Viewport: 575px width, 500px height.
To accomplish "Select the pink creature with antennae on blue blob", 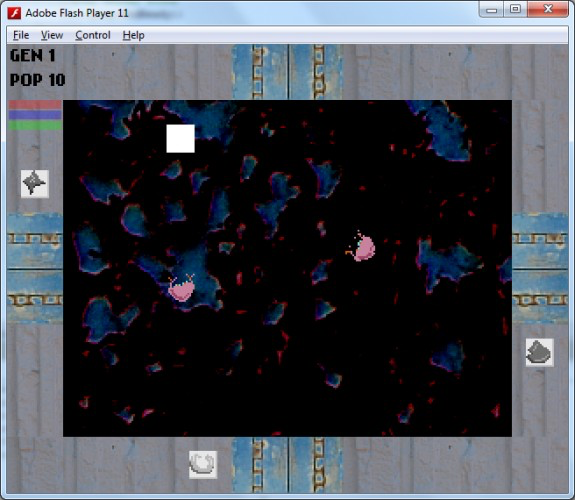I will 181,288.
